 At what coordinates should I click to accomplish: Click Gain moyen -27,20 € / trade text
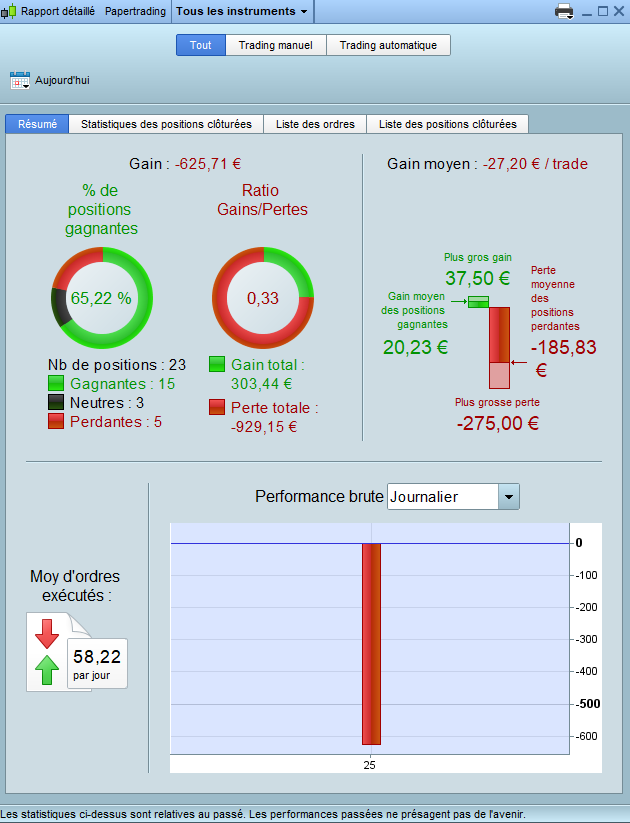[487, 164]
